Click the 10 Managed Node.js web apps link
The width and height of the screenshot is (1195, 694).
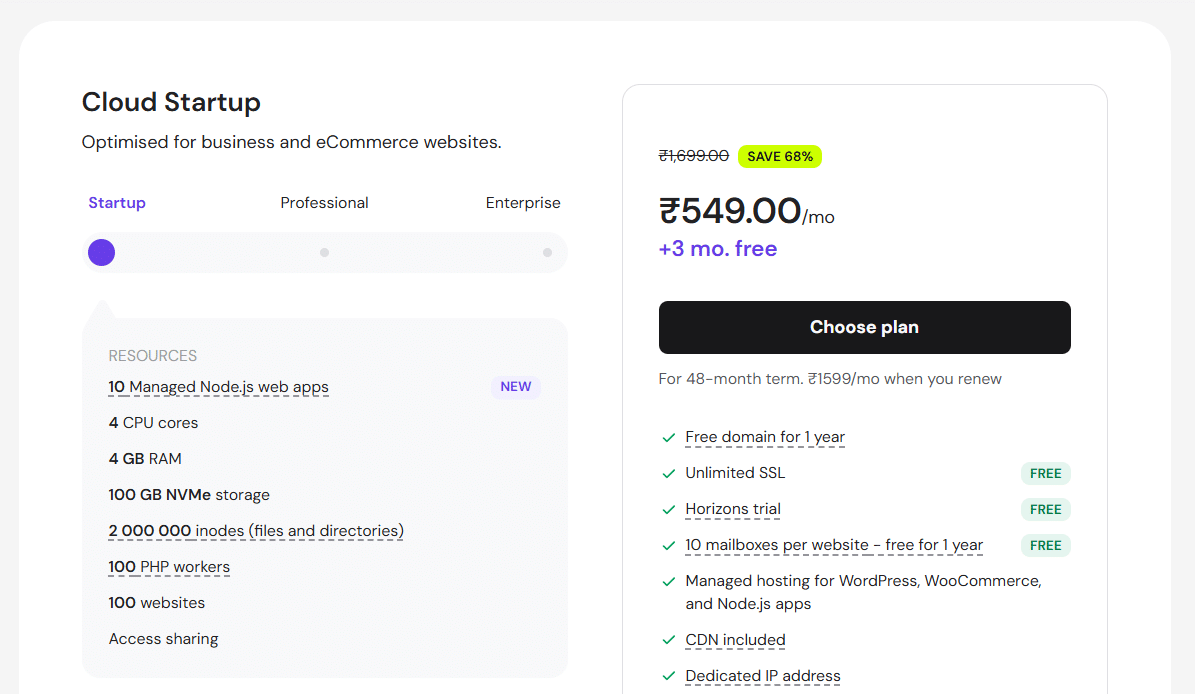[x=218, y=387]
